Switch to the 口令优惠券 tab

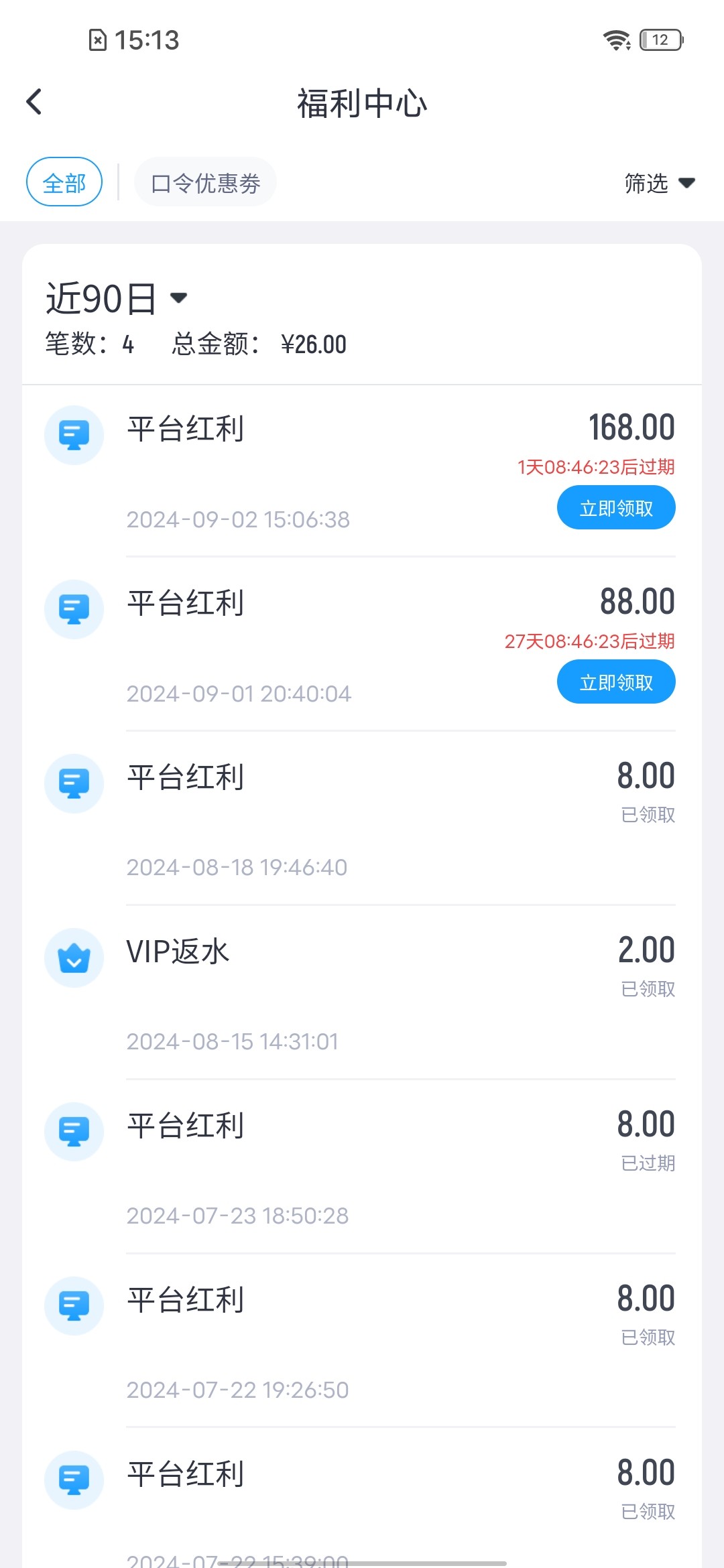coord(205,182)
